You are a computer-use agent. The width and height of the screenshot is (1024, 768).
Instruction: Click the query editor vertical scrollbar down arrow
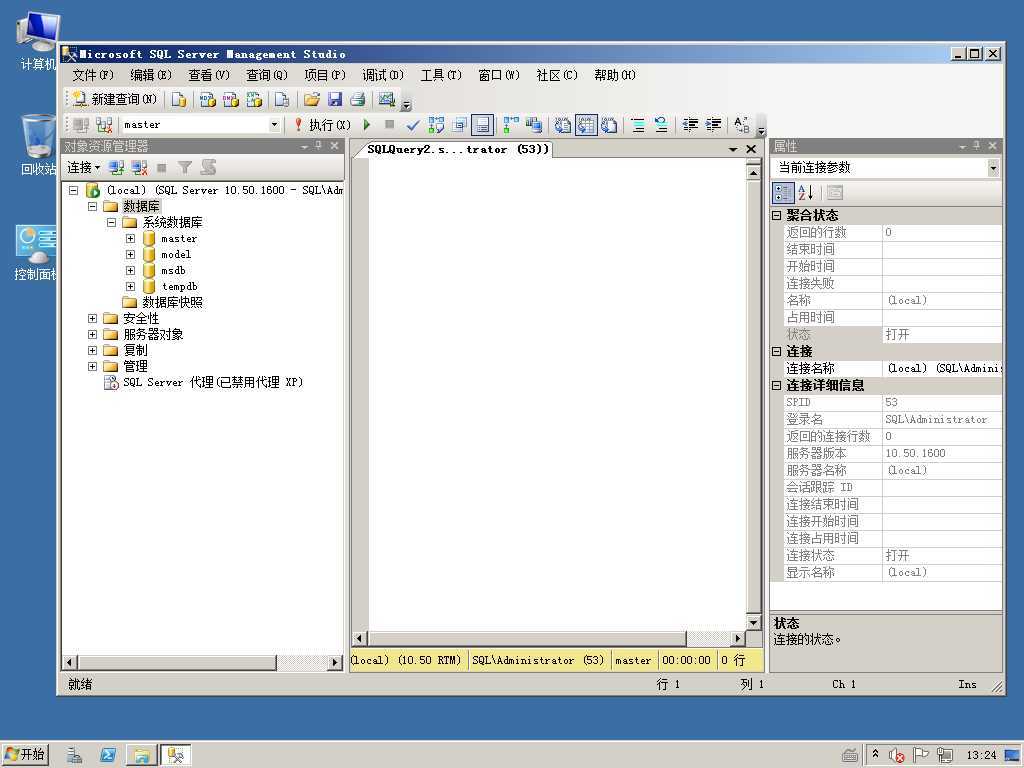(x=753, y=622)
